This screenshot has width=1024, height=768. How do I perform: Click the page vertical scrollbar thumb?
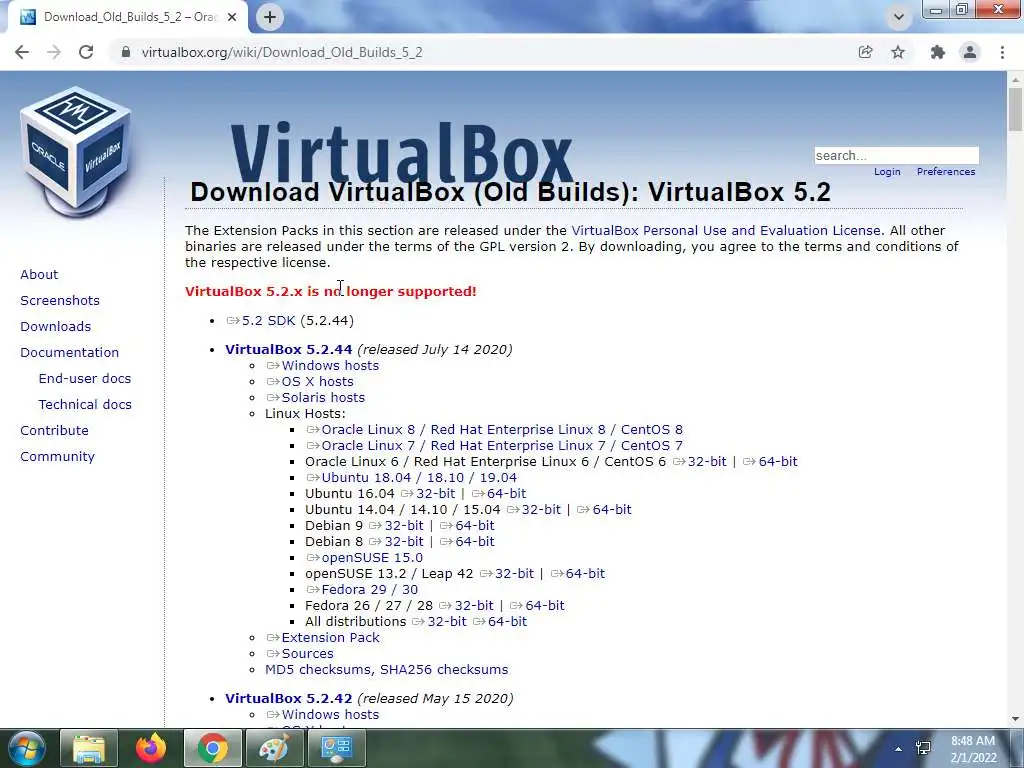click(x=1015, y=110)
